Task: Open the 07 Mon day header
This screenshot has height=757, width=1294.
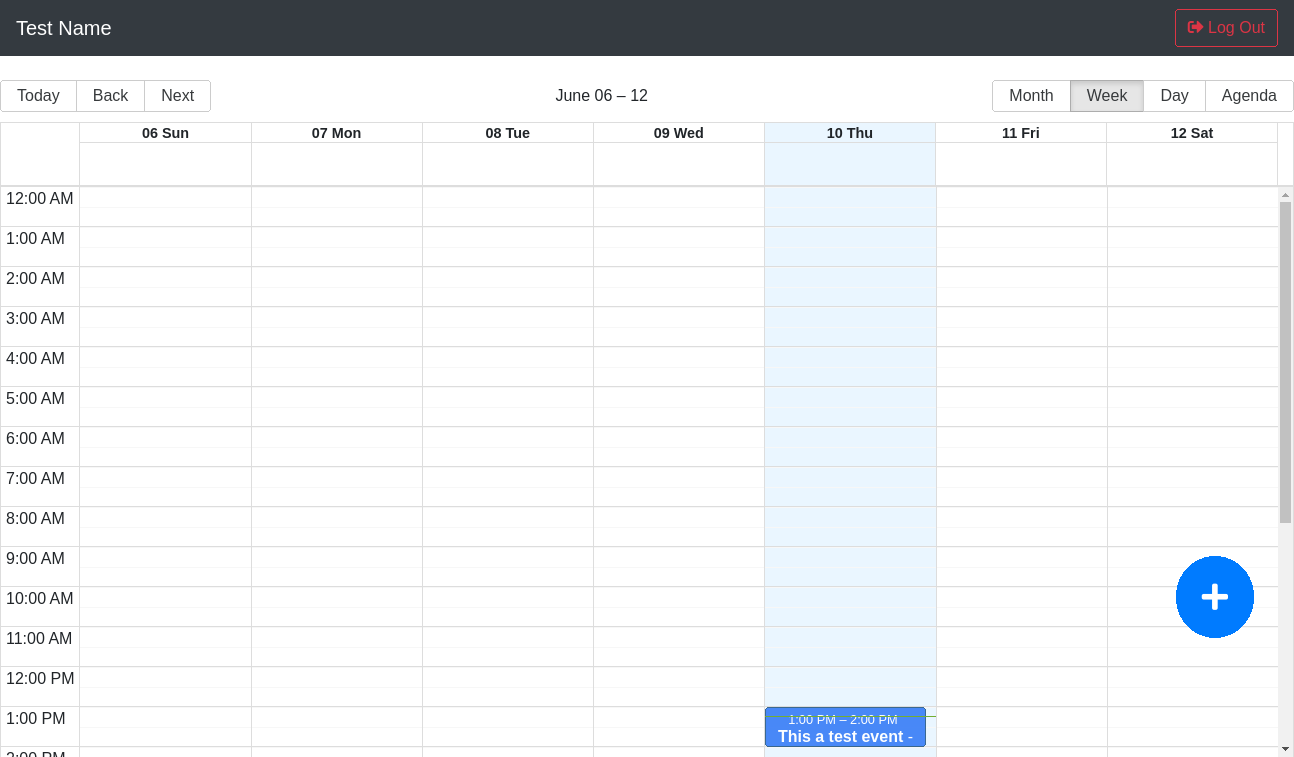Action: point(336,133)
